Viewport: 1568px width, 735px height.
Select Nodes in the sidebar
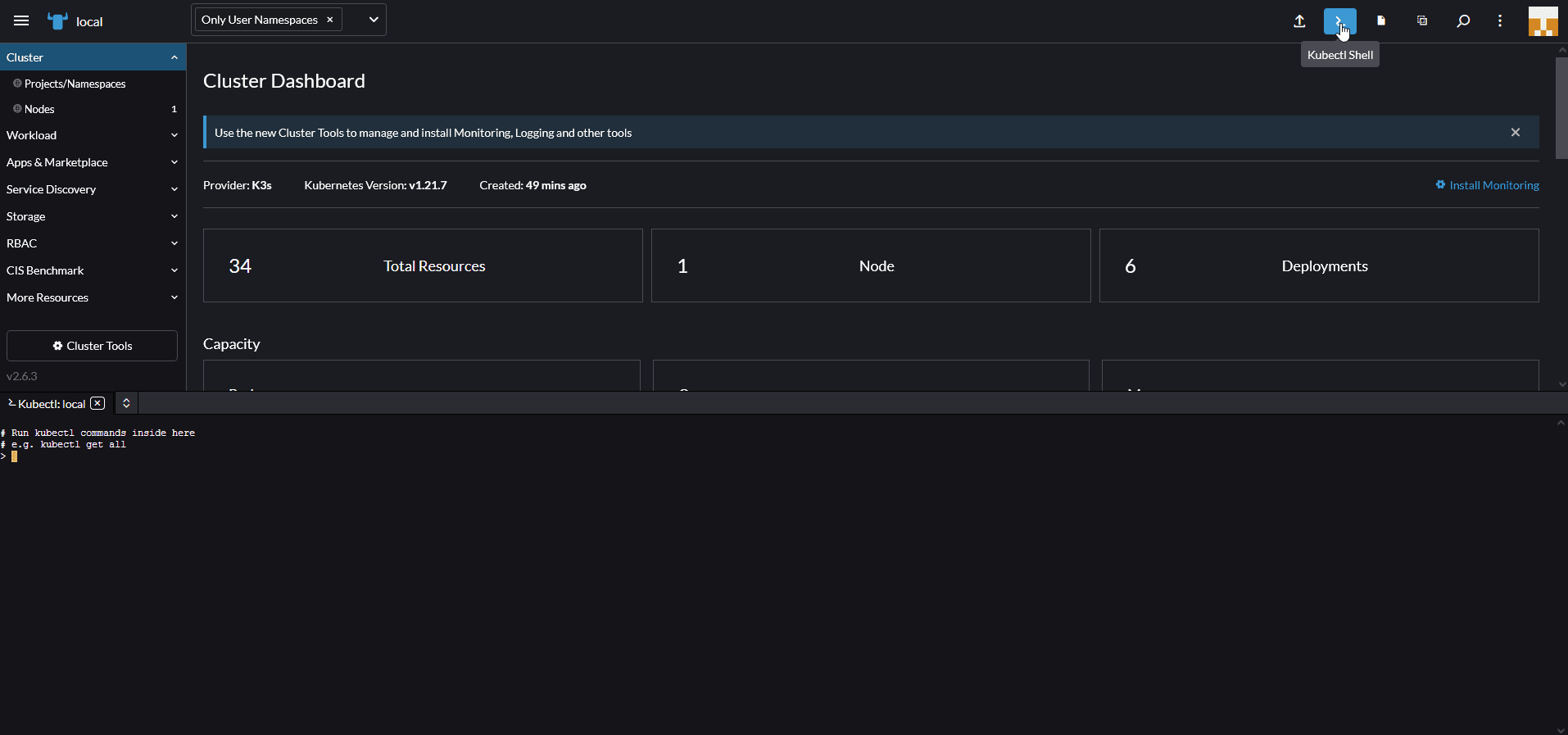(x=39, y=109)
